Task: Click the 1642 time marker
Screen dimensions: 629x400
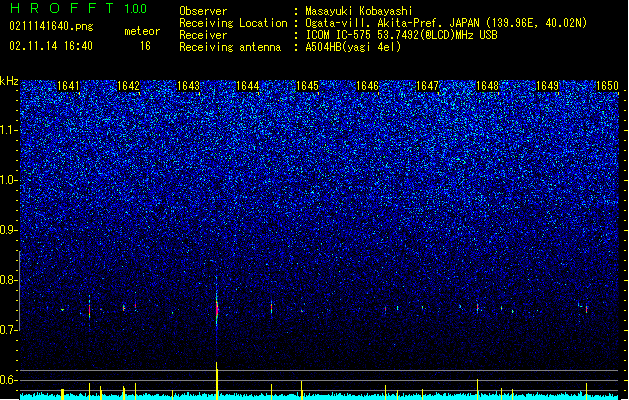Action: pyautogui.click(x=128, y=86)
